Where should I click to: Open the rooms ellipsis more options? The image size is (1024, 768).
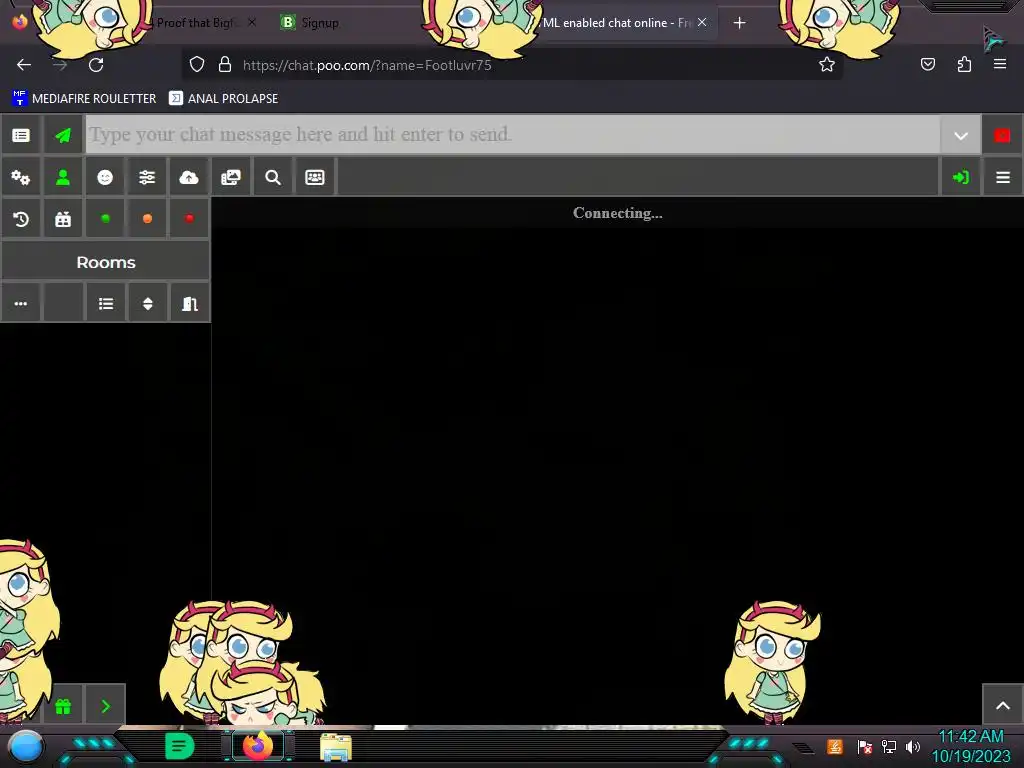tap(21, 303)
